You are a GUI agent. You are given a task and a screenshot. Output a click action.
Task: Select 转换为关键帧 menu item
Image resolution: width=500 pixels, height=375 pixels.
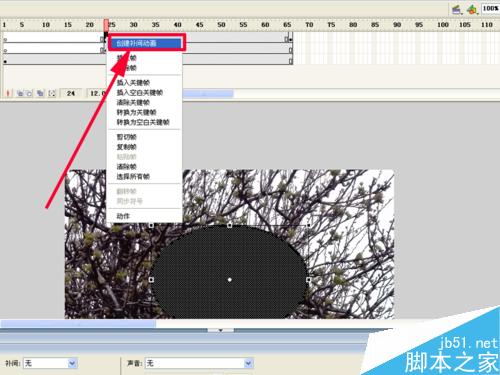point(136,112)
